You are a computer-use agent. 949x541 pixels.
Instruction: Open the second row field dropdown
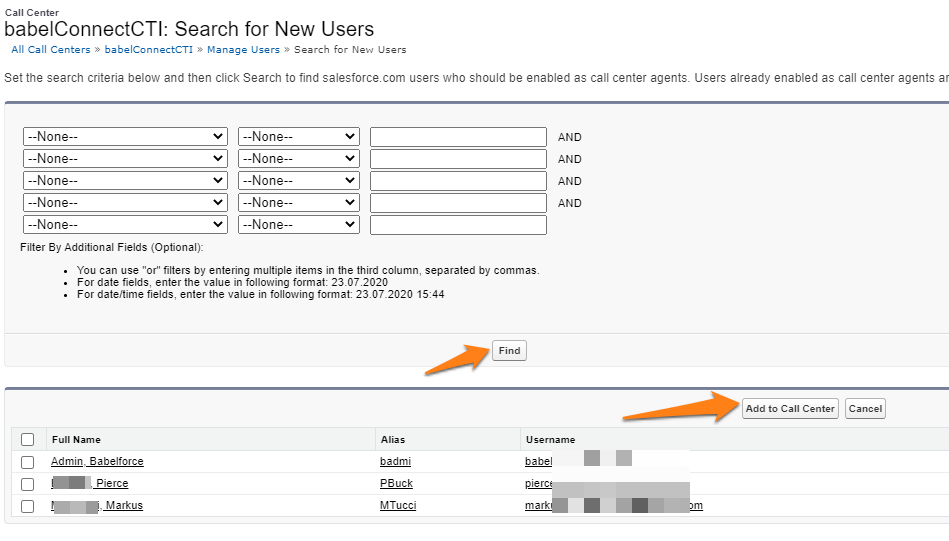(125, 159)
